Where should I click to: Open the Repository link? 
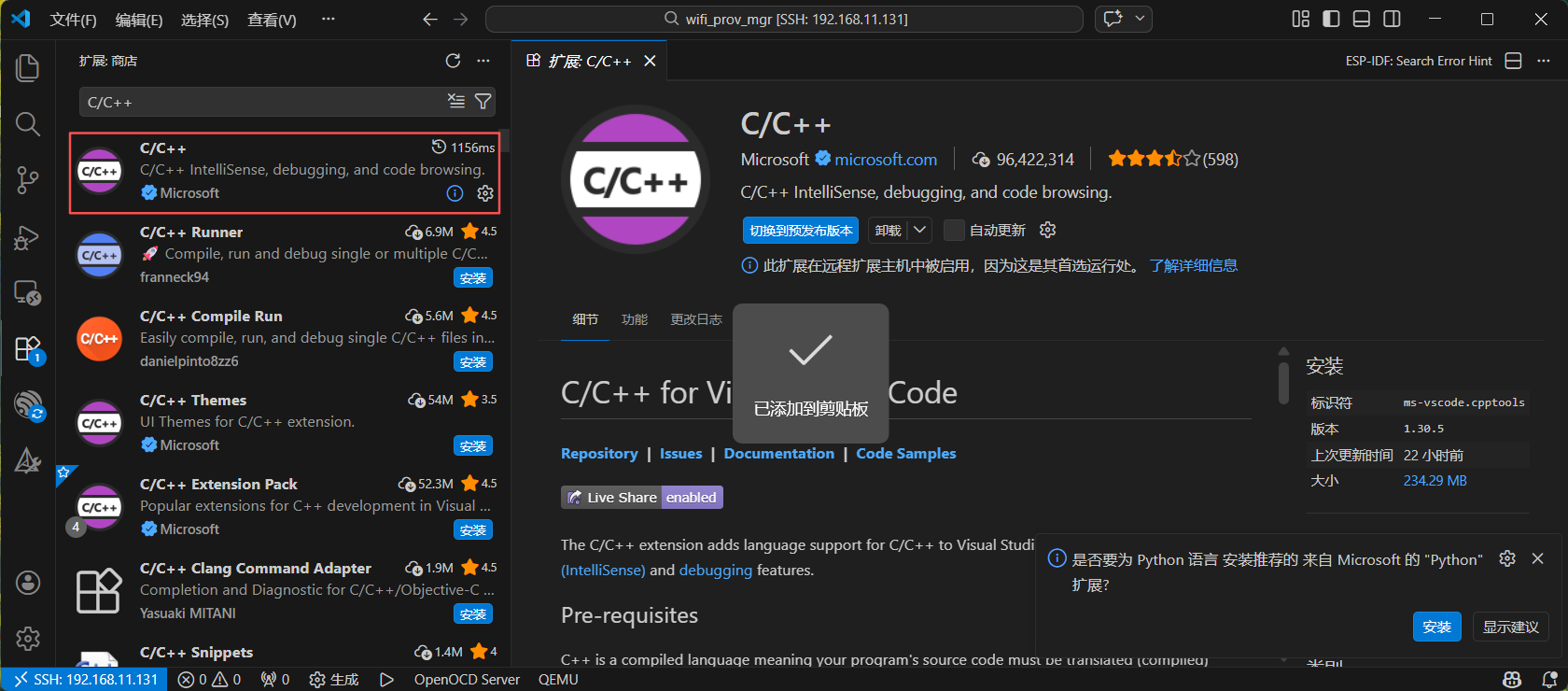coord(599,453)
